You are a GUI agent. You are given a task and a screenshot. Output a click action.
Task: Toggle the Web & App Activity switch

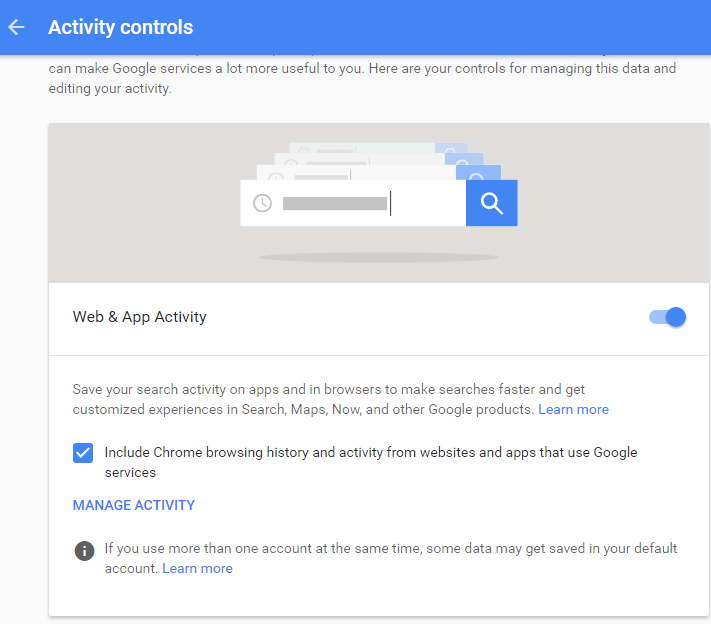[667, 317]
